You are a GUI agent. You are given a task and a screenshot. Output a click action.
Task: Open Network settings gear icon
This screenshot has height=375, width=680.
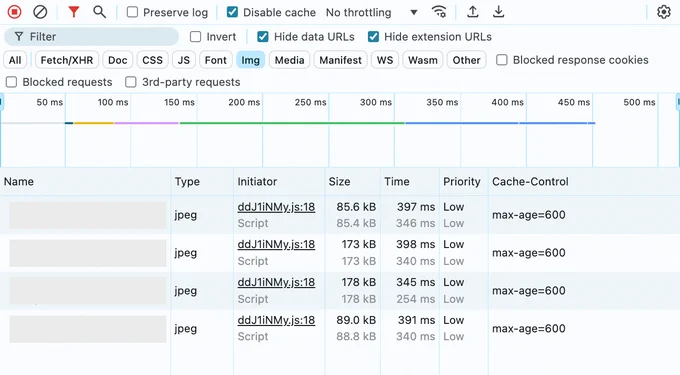664,12
